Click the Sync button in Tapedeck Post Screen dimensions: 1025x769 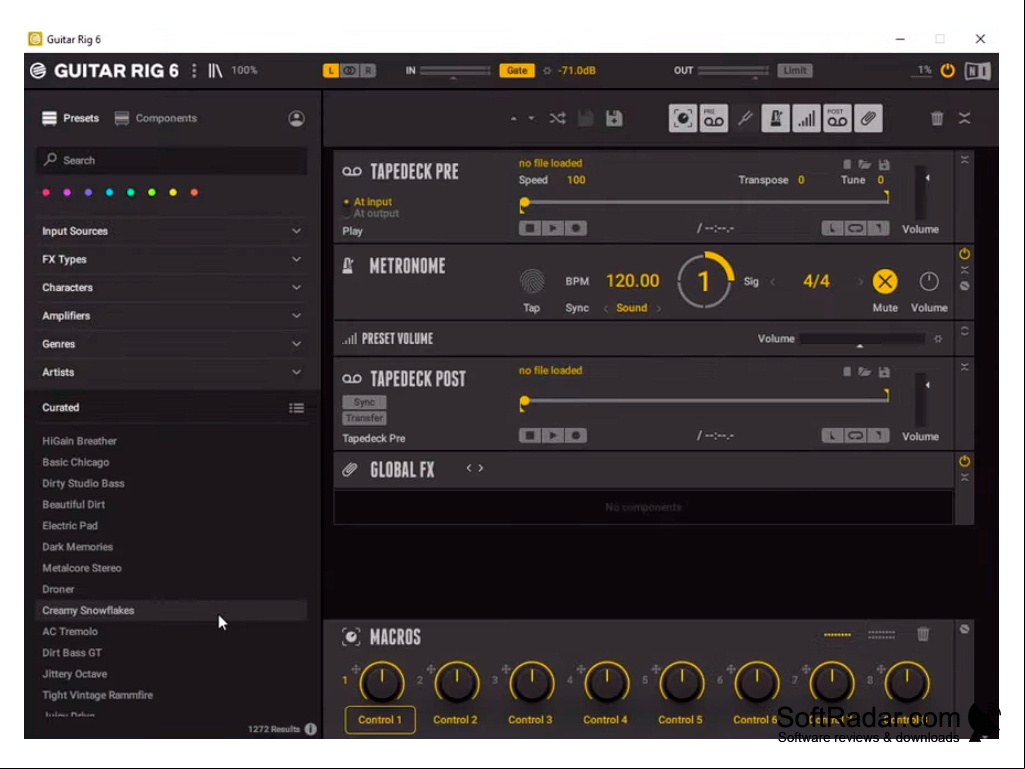tap(364, 402)
